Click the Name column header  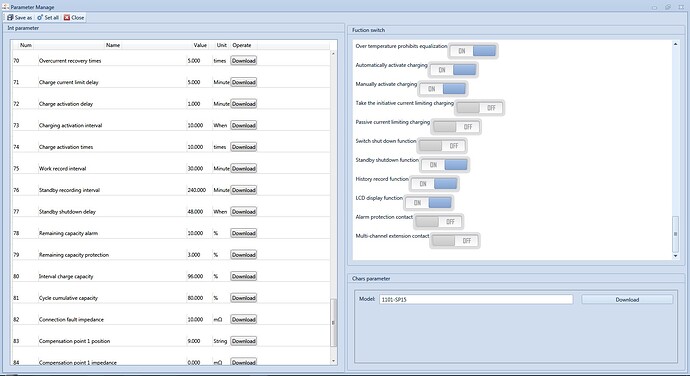[x=113, y=45]
